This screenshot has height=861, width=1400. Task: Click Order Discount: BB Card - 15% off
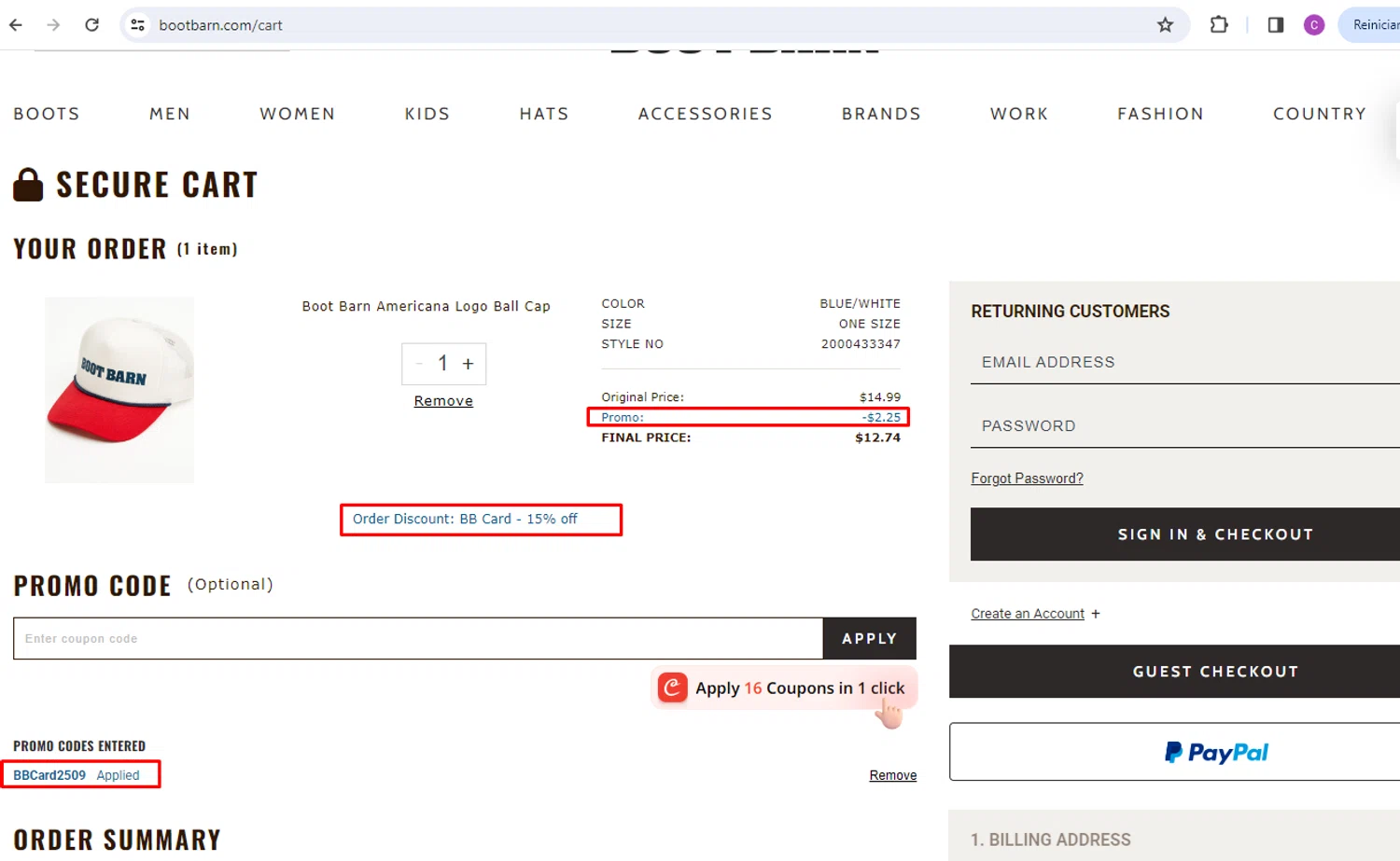point(465,519)
